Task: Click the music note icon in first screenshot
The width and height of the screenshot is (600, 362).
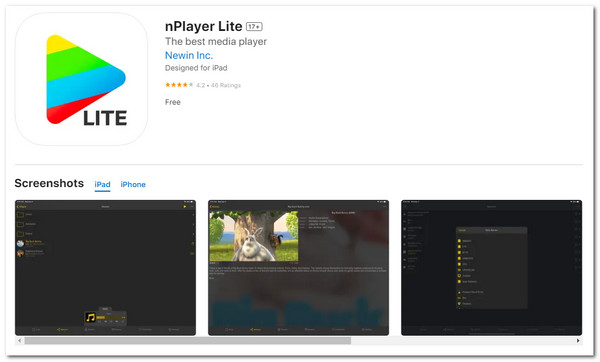Action: pos(90,317)
